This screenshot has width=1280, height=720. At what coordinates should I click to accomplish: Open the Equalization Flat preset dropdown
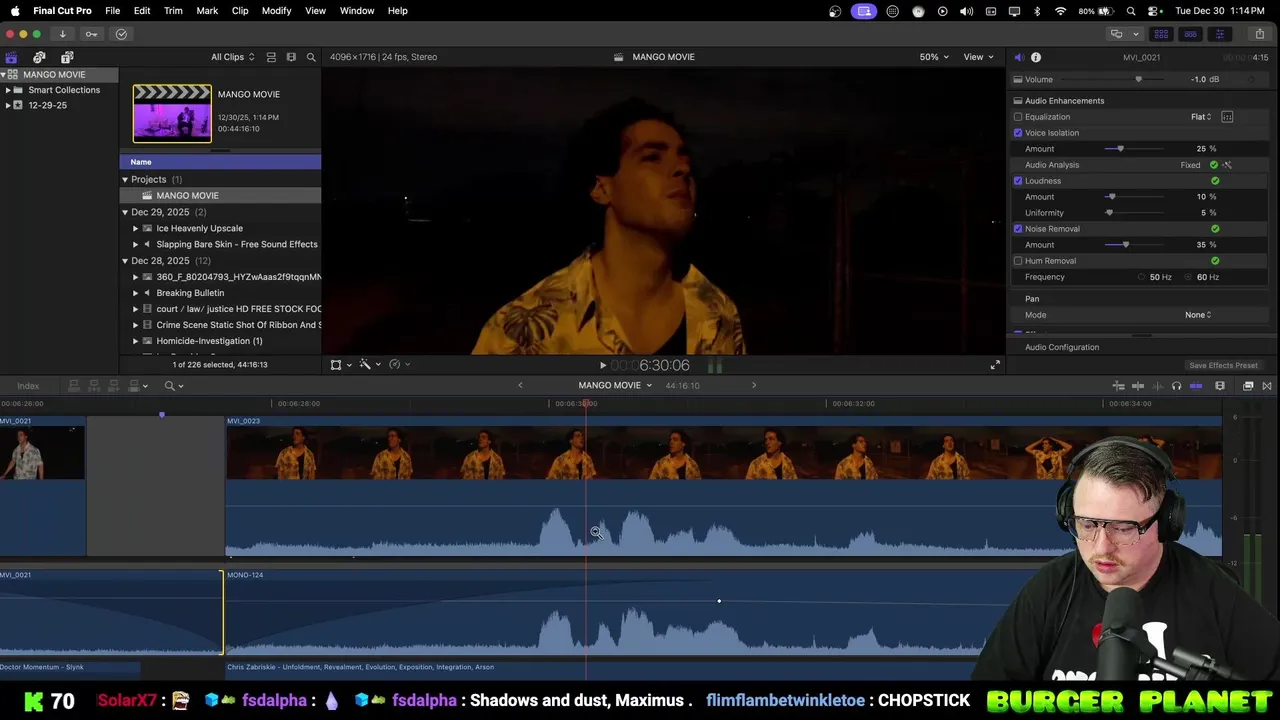coord(1201,117)
